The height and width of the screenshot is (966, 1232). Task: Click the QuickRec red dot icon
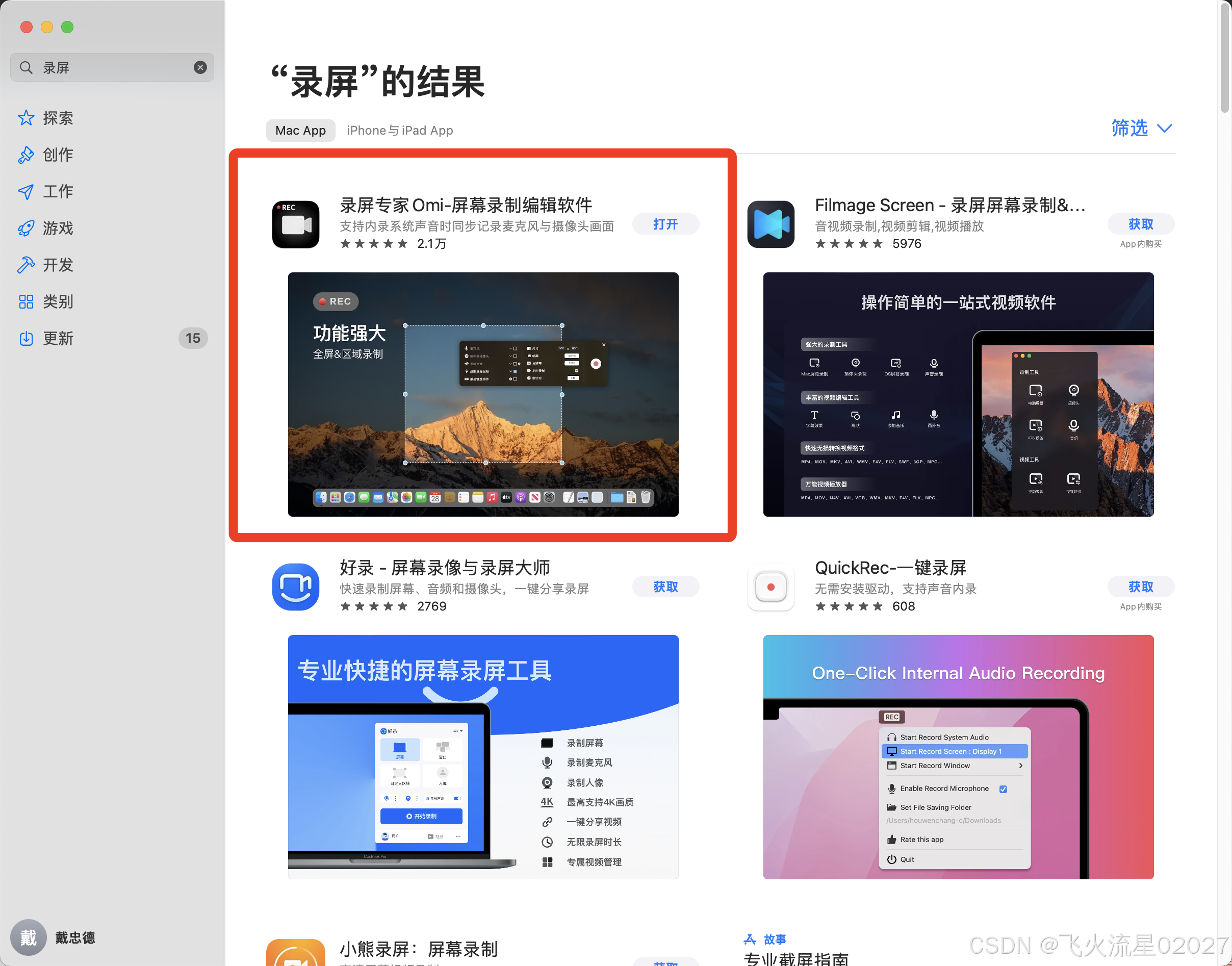(770, 587)
